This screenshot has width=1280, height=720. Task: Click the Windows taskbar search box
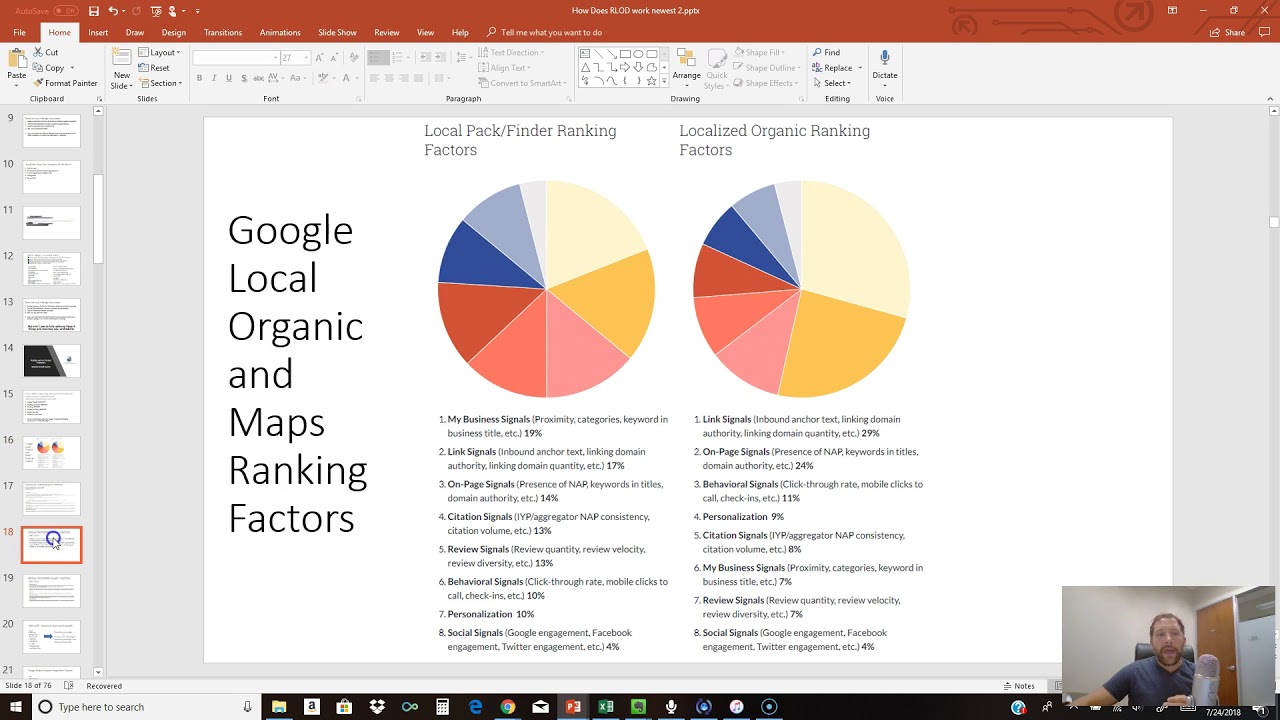click(x=145, y=707)
